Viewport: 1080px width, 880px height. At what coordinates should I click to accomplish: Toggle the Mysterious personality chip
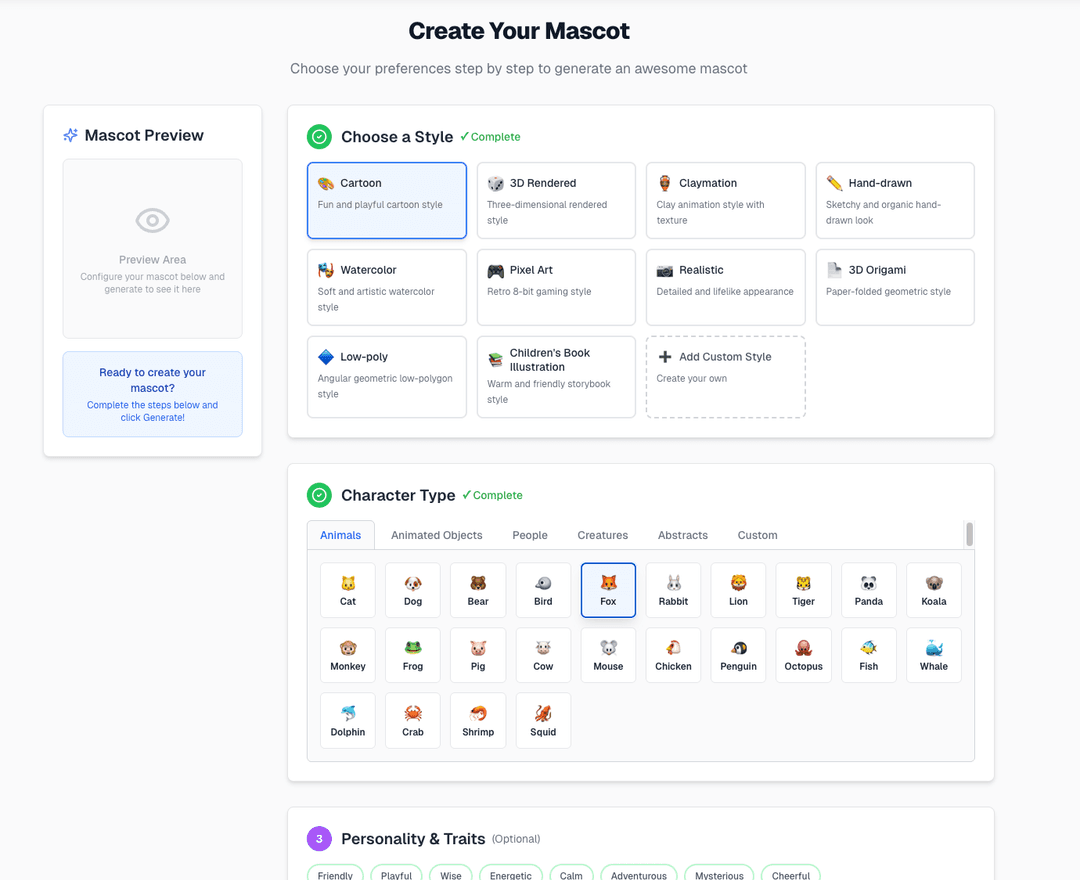click(x=719, y=875)
